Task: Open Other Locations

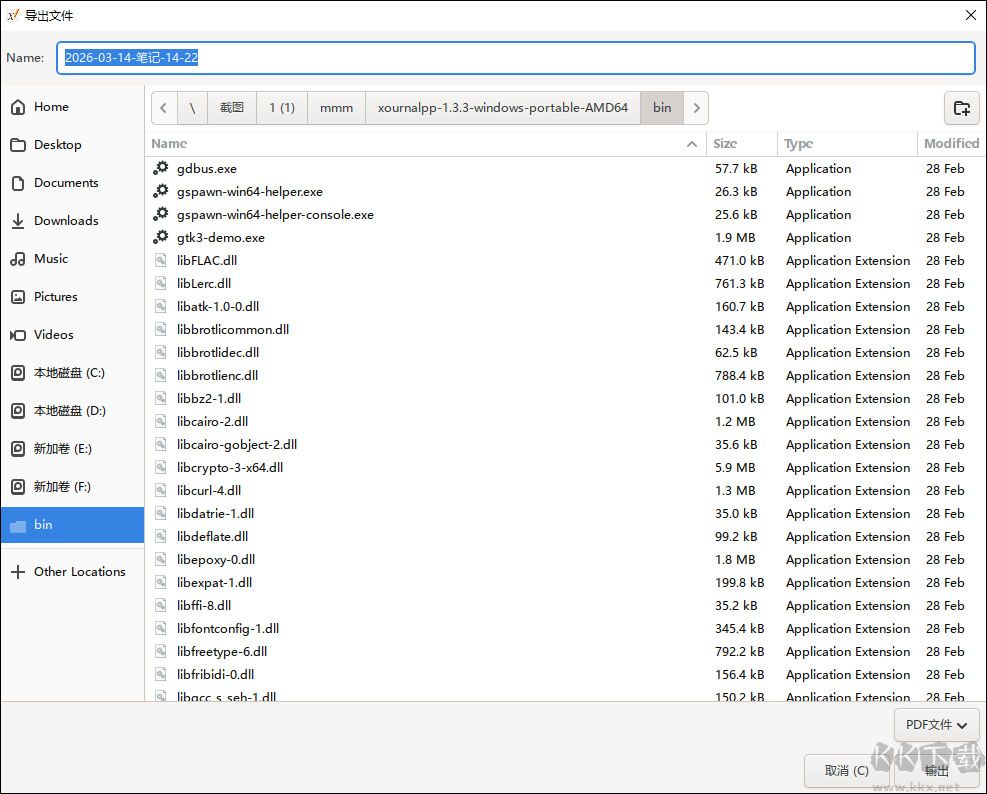Action: (72, 572)
